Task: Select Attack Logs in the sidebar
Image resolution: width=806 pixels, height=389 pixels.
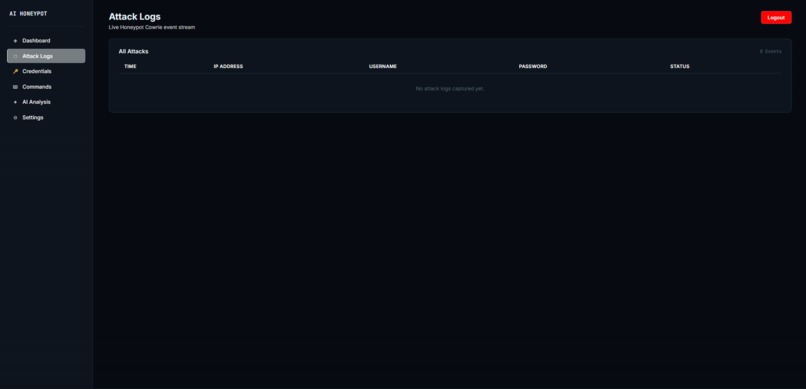Action: click(46, 56)
